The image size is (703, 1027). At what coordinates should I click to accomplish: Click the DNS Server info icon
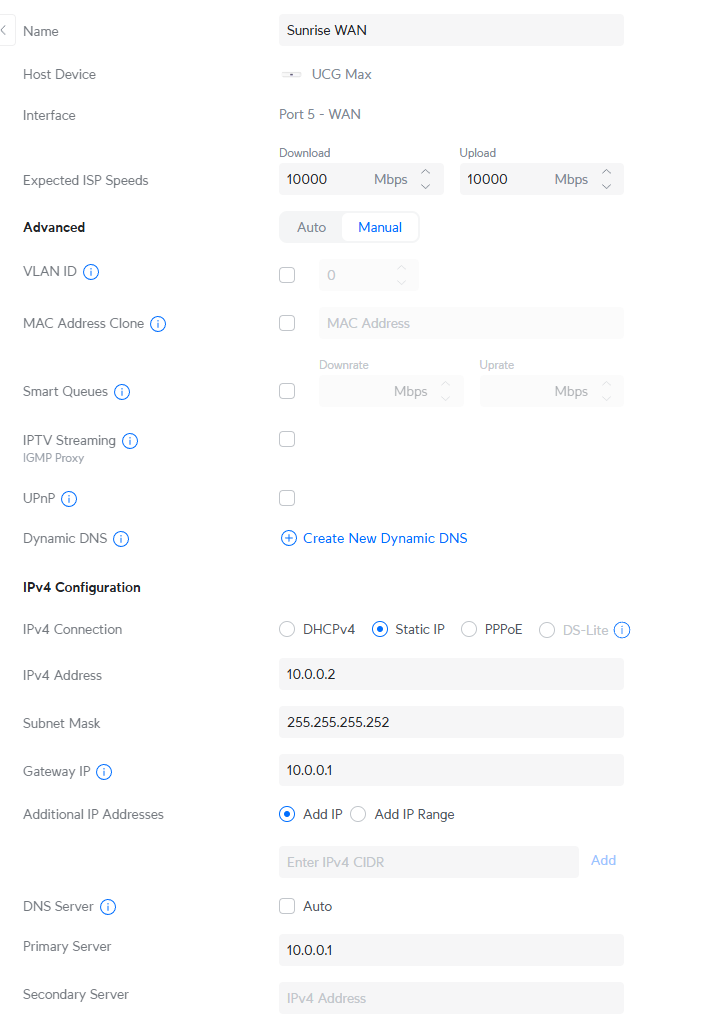pos(108,907)
